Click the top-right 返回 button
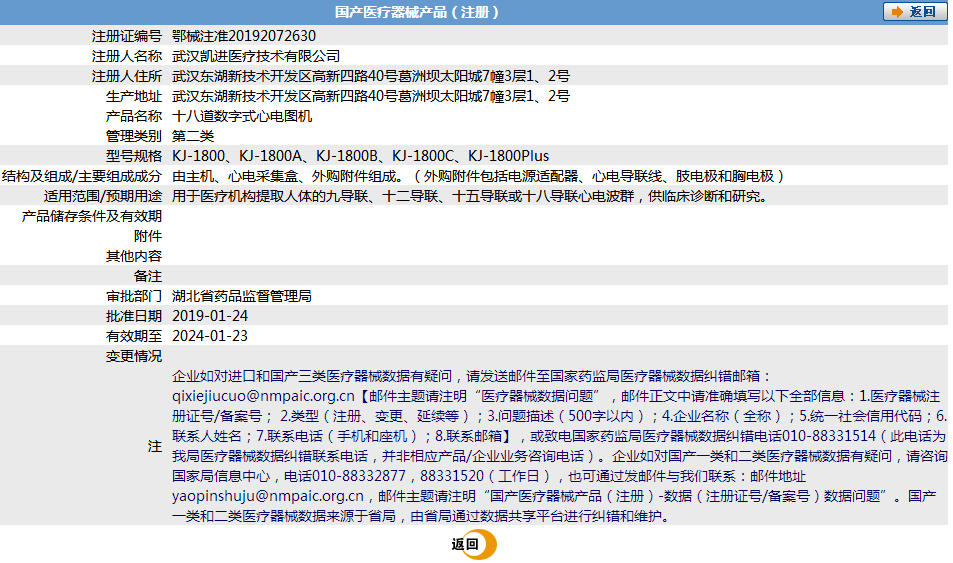Image resolution: width=953 pixels, height=563 pixels. click(x=915, y=12)
